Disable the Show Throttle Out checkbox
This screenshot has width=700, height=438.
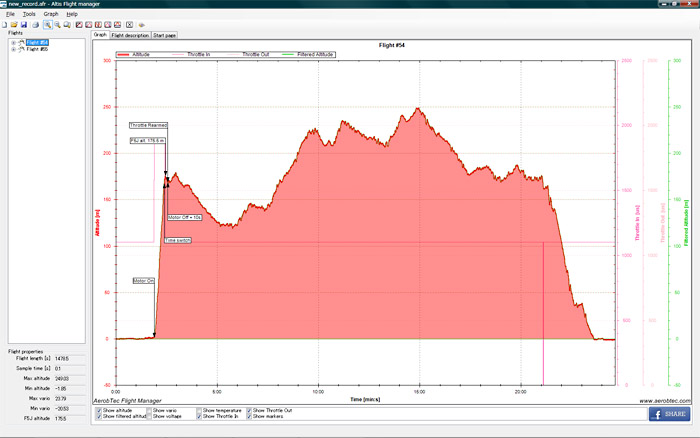point(249,410)
